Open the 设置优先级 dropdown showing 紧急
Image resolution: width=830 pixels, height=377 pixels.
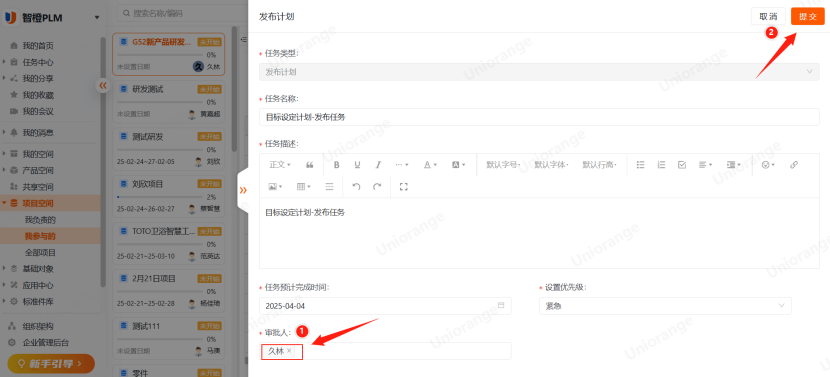[x=665, y=306]
